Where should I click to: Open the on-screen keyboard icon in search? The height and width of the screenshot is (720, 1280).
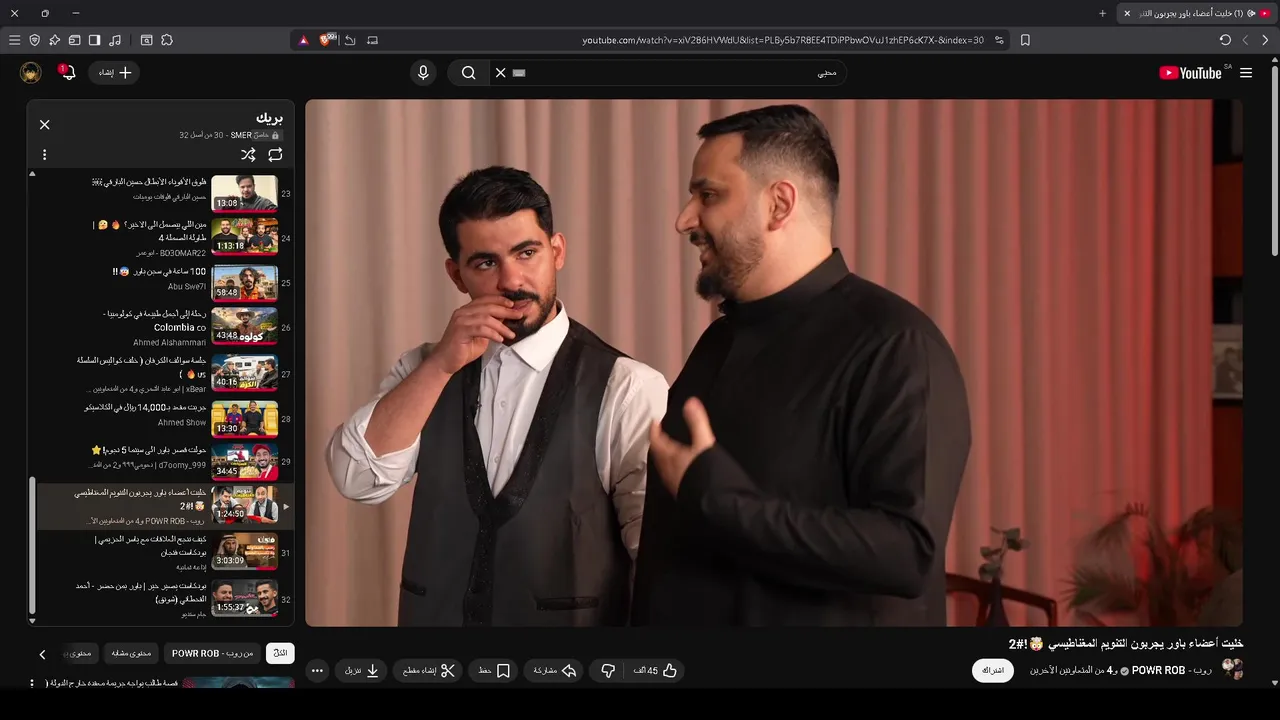point(519,72)
